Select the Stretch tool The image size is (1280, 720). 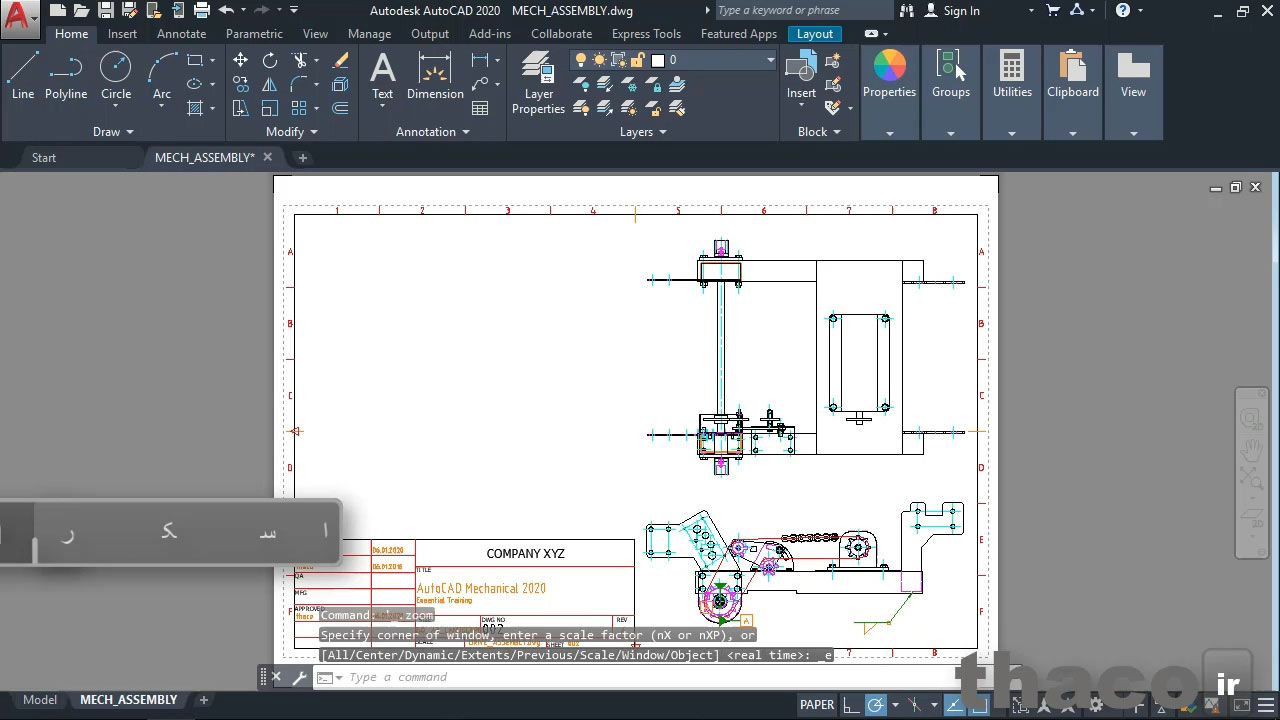tap(241, 108)
